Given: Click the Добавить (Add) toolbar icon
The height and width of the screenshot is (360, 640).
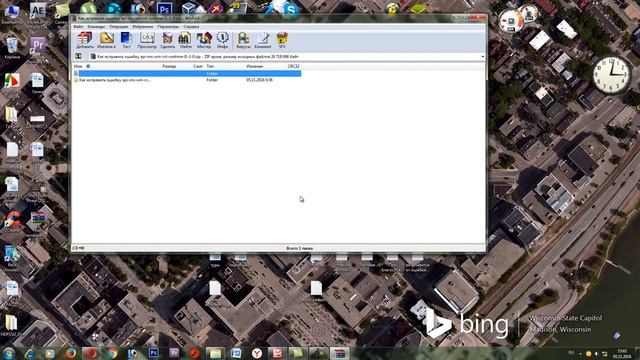Looking at the screenshot, I should [84, 40].
